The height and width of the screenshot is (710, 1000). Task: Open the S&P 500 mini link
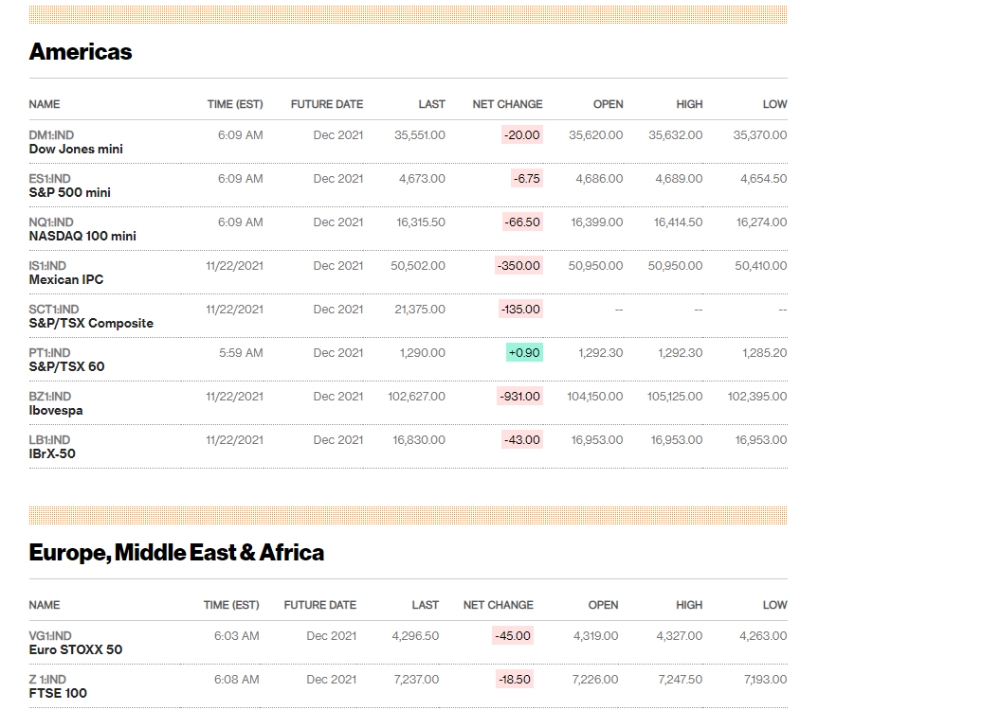(x=70, y=193)
